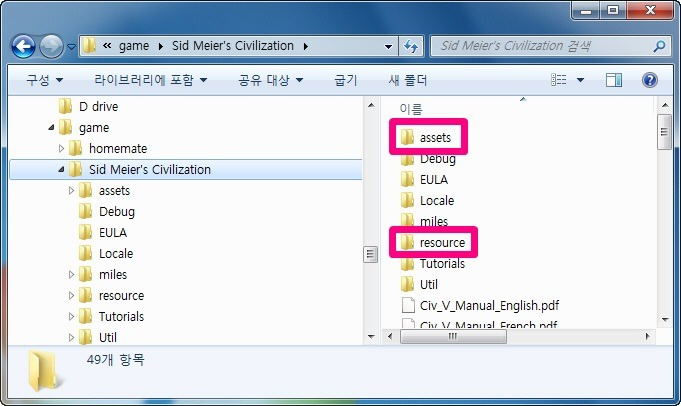Screen dimensions: 681x406
Task: Select 'Debug' folder in file list
Action: tap(438, 159)
